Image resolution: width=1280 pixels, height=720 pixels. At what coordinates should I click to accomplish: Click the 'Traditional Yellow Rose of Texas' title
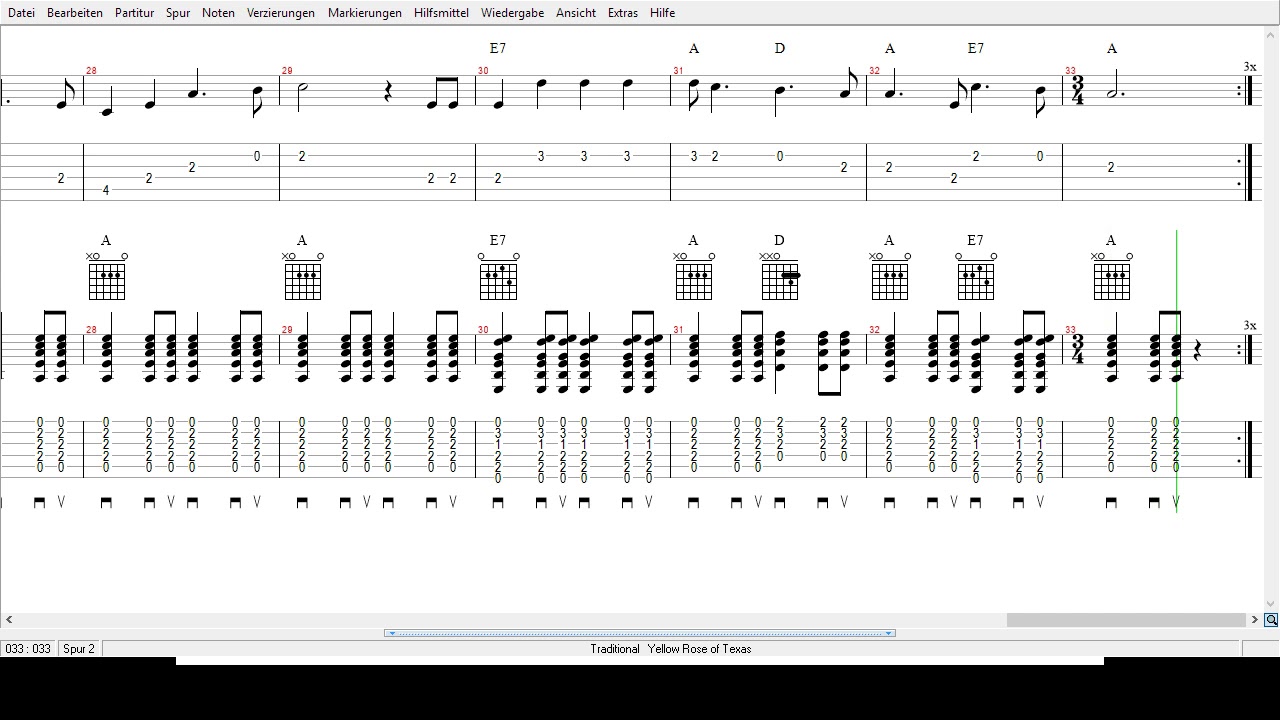(671, 649)
